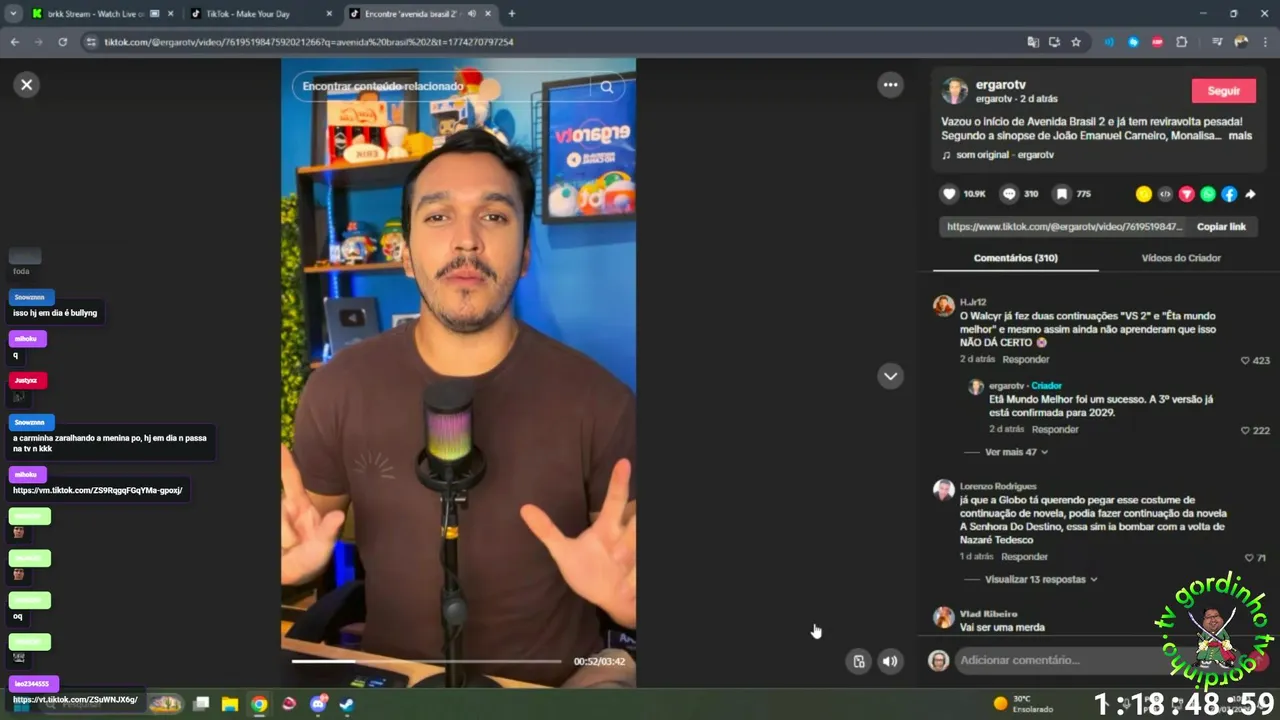
Task: Open the embed code icon
Action: 1165,194
